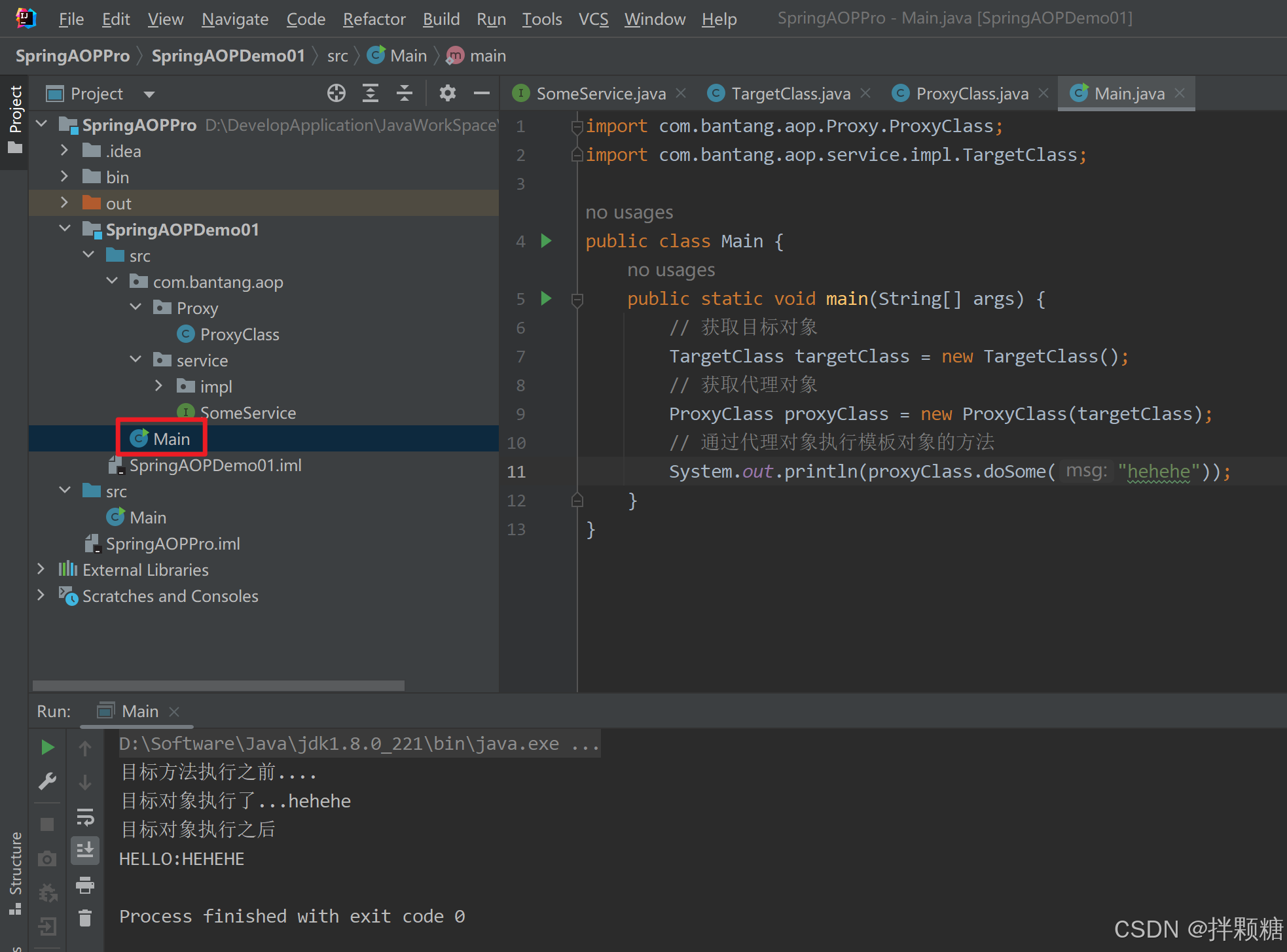Click the Project panel horizontal scrollbar
1287x952 pixels.
[218, 685]
